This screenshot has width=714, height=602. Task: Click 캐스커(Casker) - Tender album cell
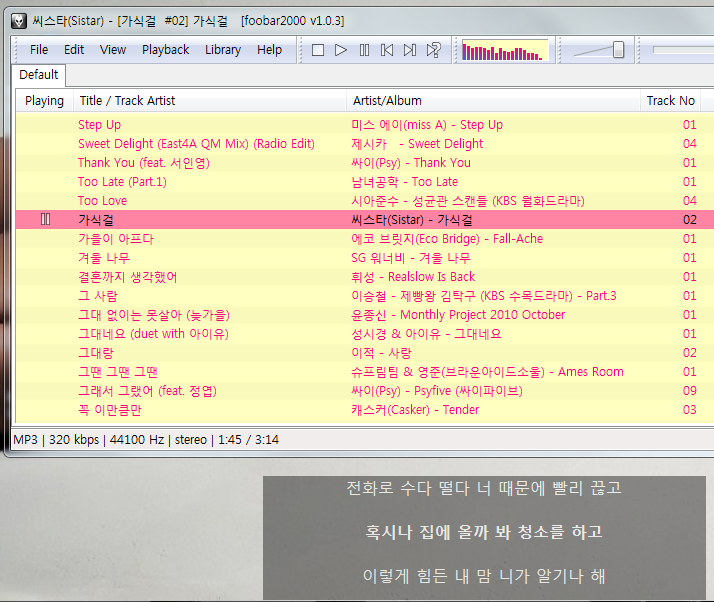415,410
